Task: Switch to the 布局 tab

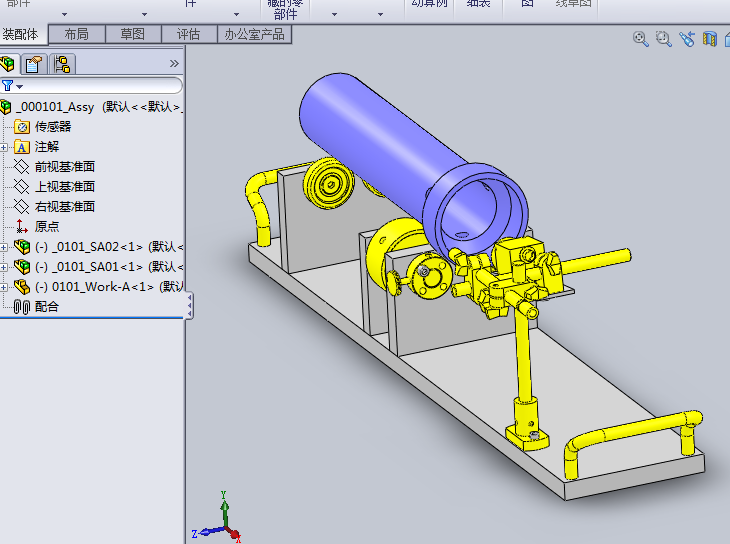Action: click(x=76, y=34)
